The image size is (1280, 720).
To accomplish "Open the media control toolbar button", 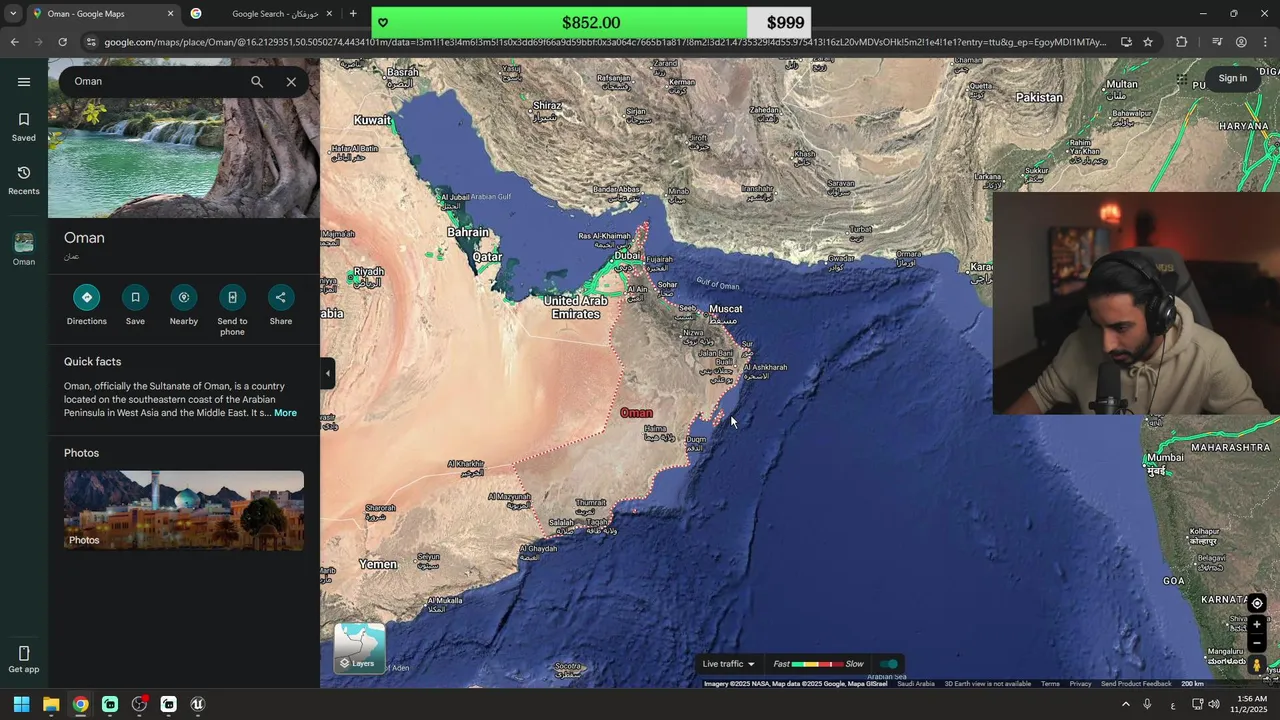I will coord(1216,42).
